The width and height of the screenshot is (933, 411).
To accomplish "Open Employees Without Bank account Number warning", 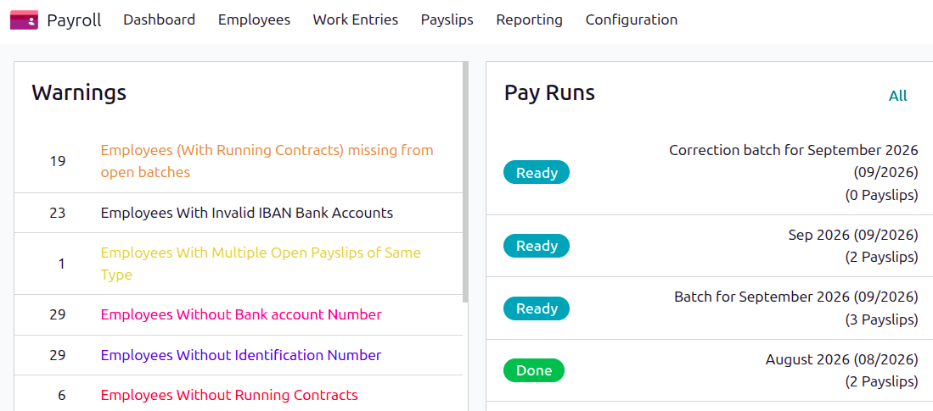I will pos(241,315).
